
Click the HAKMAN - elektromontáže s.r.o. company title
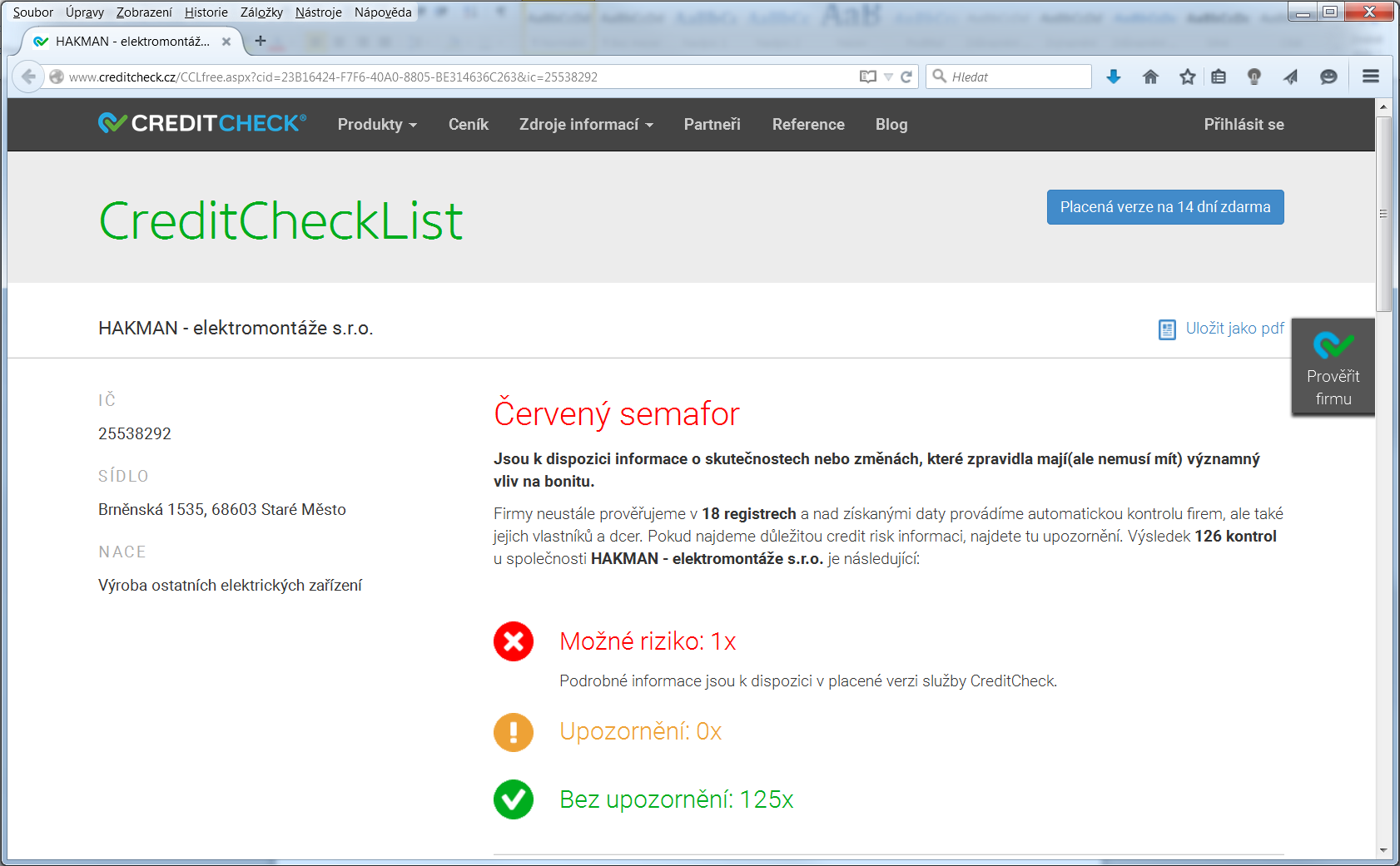236,329
